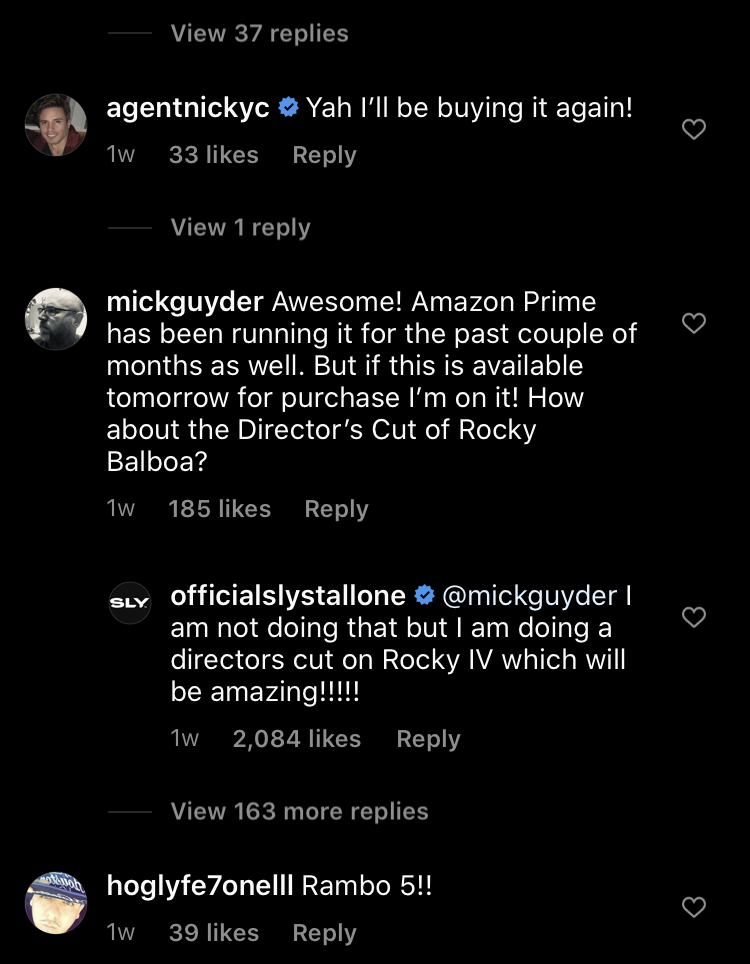Viewport: 750px width, 964px height.
Task: Expand View 1 reply under agentnickyc
Action: pos(240,227)
